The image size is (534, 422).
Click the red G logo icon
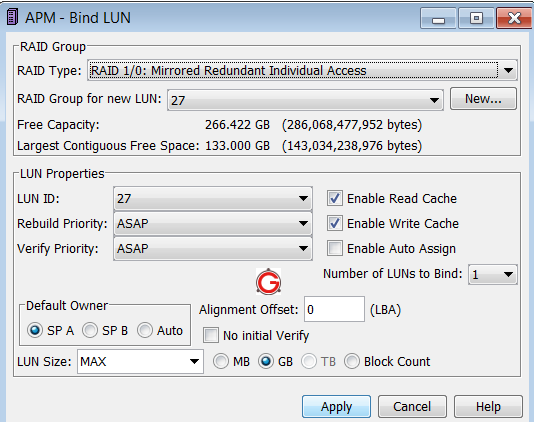[268, 282]
